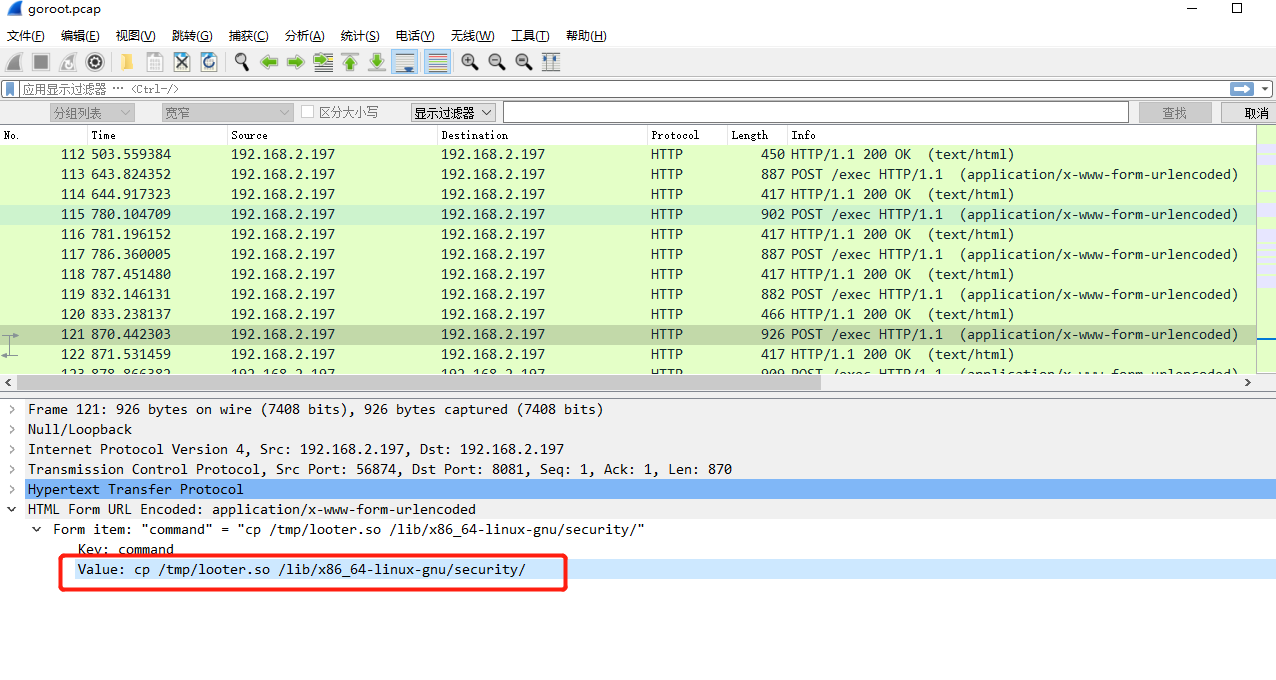Open the 视图(V) menu
The image size is (1276, 680).
click(x=136, y=36)
